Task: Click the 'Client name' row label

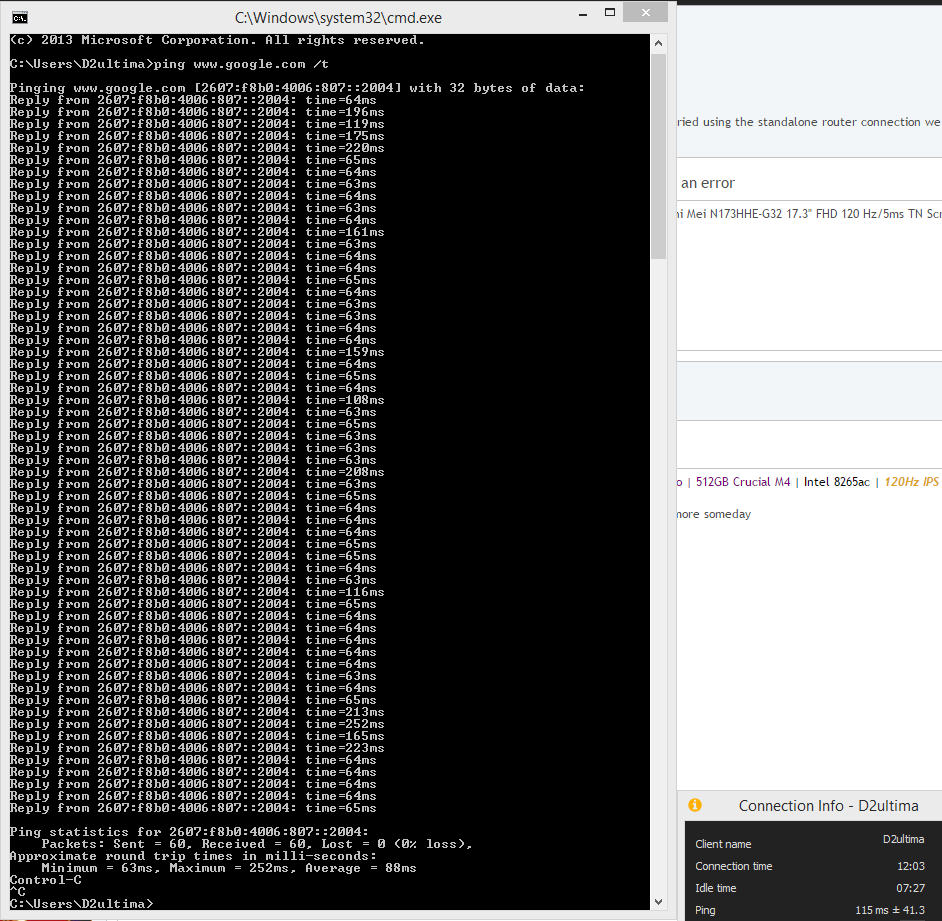Action: click(723, 844)
